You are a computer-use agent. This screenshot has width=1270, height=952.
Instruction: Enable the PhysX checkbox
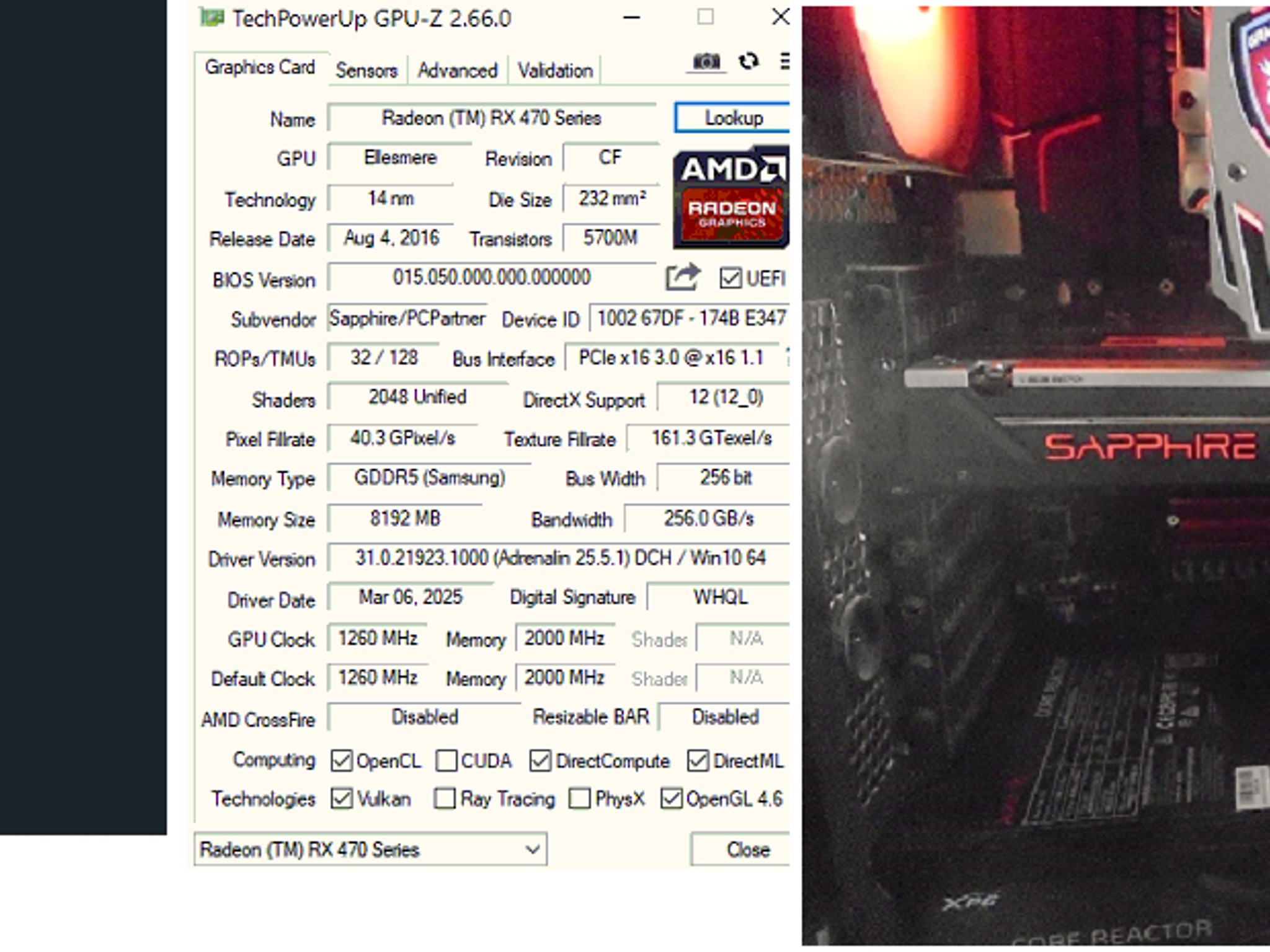coord(579,800)
